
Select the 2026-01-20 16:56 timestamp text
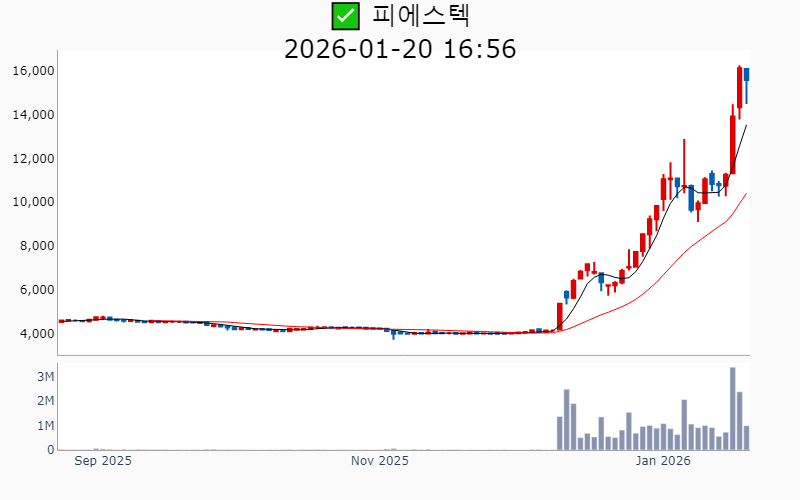[400, 48]
